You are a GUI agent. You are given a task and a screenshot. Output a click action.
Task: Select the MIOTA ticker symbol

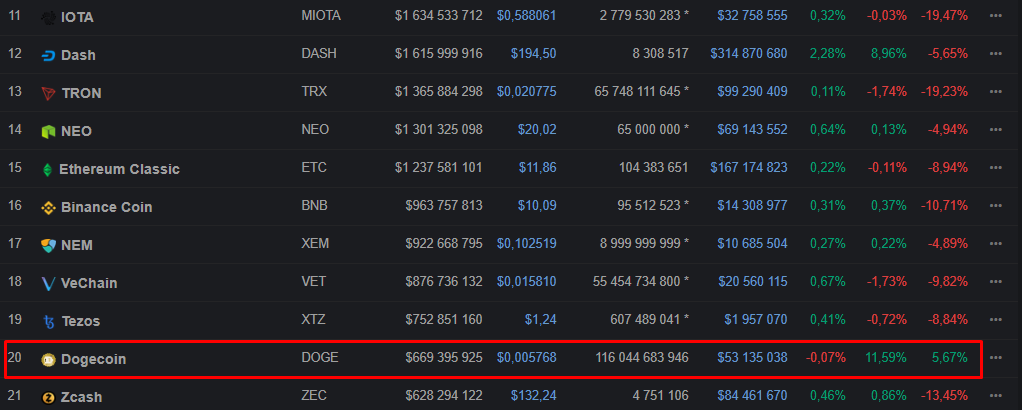click(321, 16)
